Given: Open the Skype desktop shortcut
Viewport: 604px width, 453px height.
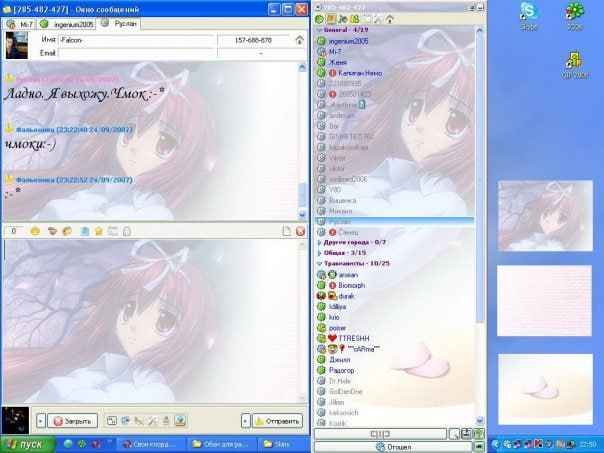Looking at the screenshot, I should click(529, 14).
